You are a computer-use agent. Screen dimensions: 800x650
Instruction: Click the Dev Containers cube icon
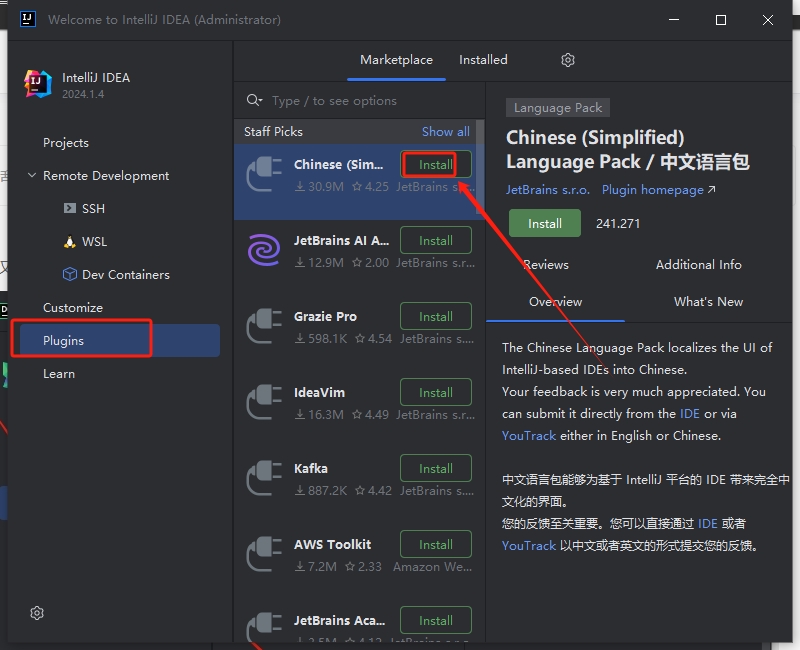pos(70,275)
